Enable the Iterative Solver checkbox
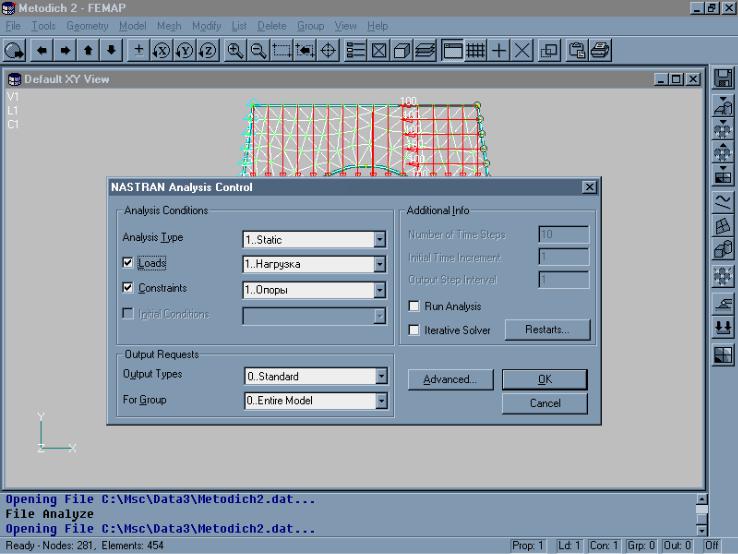Viewport: 738px width, 554px height. pyautogui.click(x=414, y=330)
